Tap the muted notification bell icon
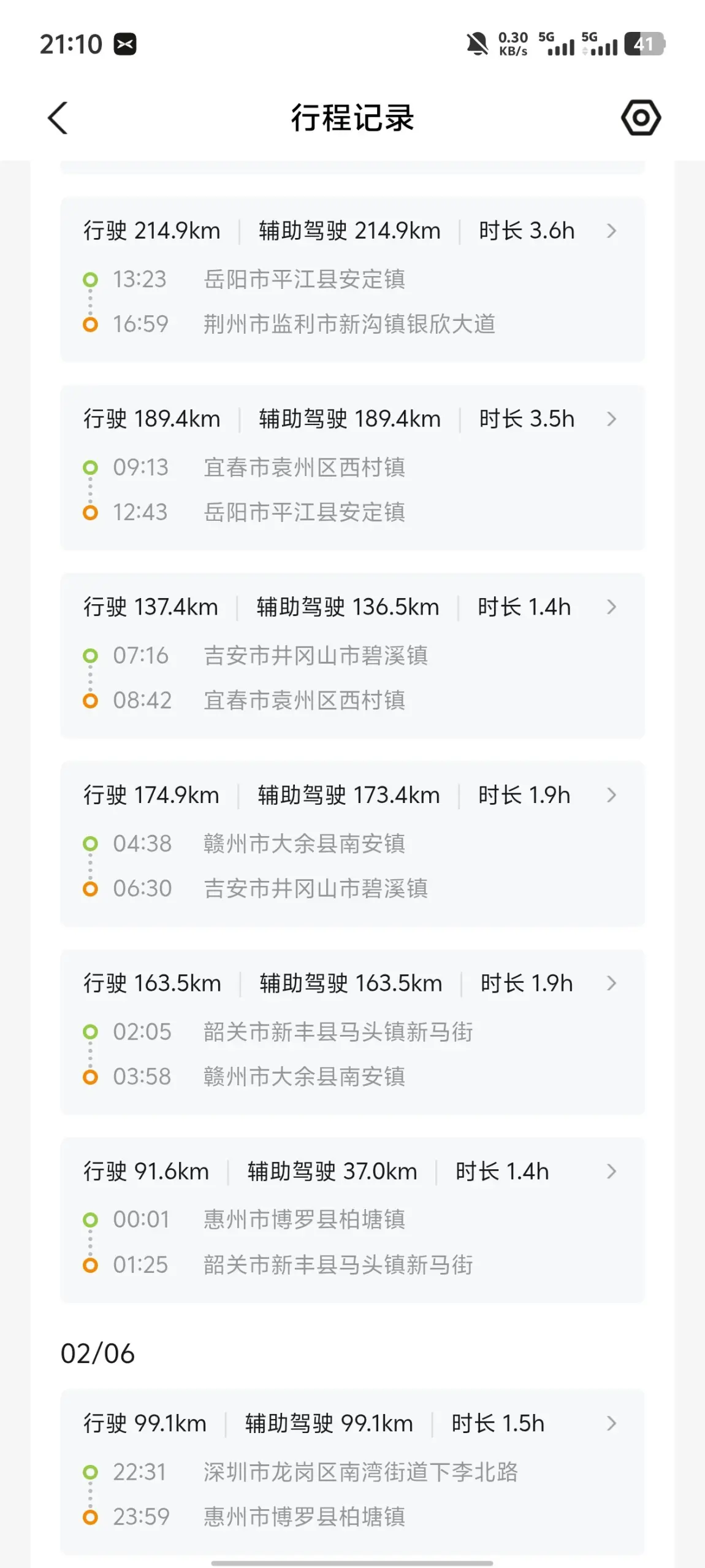Viewport: 705px width, 1568px height. pos(477,44)
